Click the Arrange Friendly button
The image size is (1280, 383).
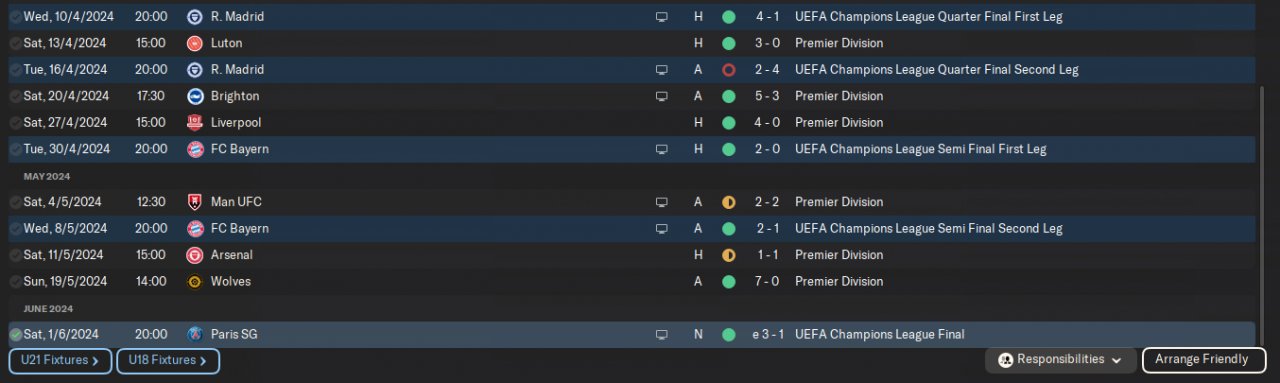pyautogui.click(x=1203, y=360)
